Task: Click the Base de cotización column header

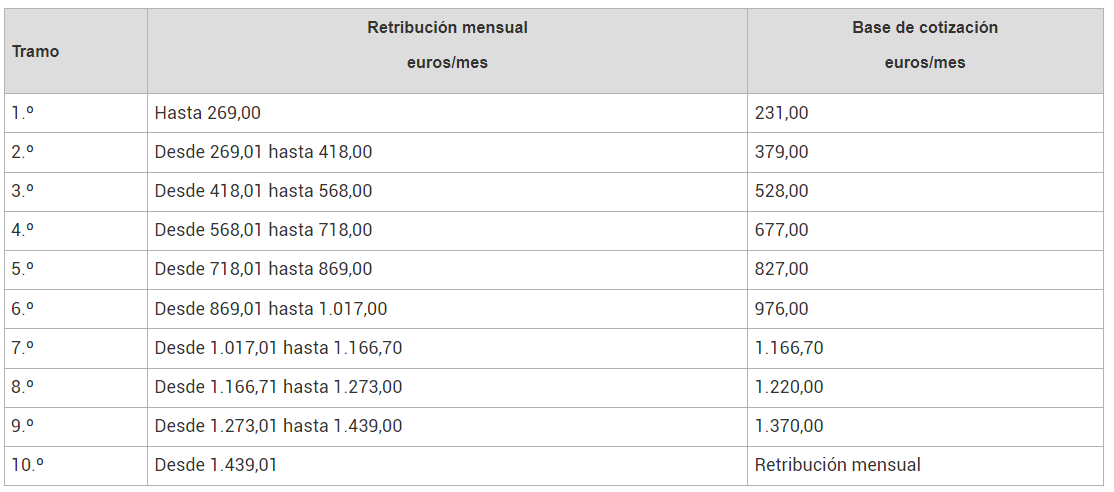Action: click(925, 51)
